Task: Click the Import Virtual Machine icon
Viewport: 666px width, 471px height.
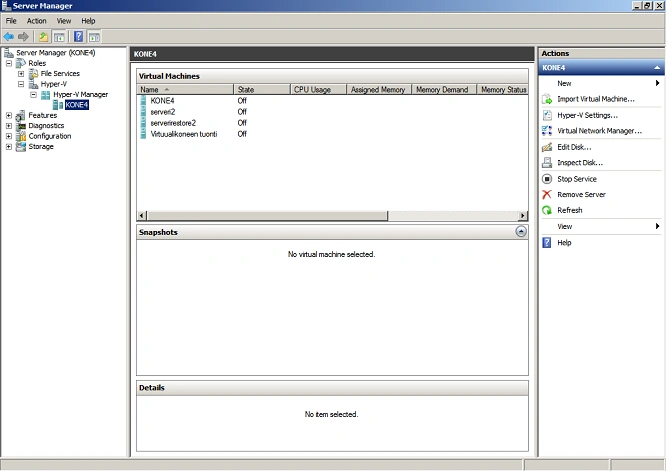Action: pos(547,99)
